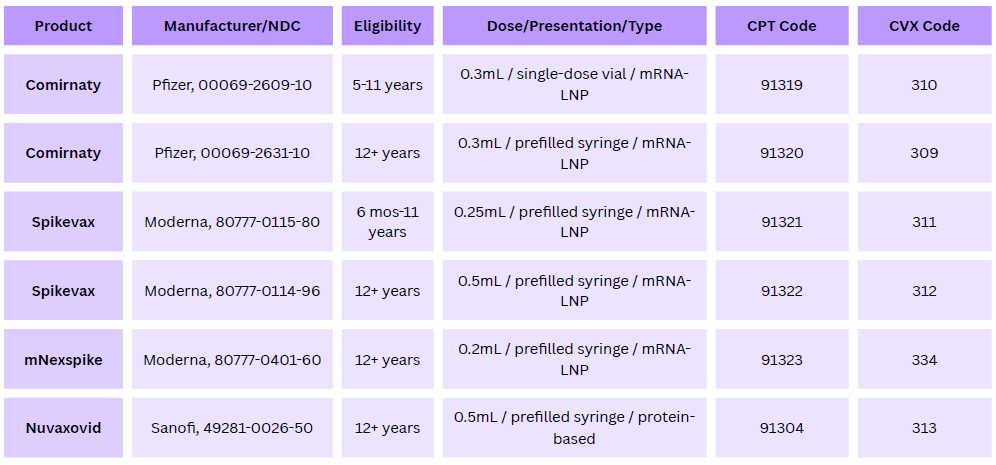996x465 pixels.
Task: Click Moderna NDC 80777-0401-60 cell
Action: point(232,360)
